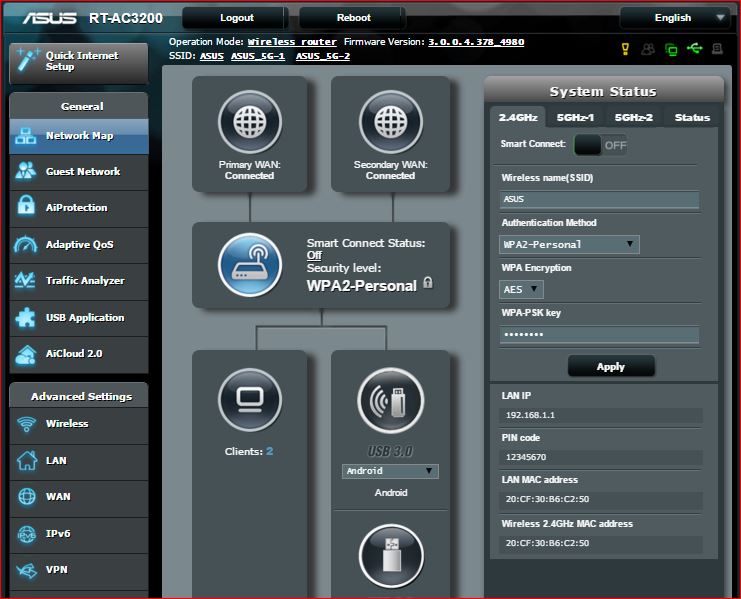Open the Adaptive QoS page
The image size is (741, 599).
tap(78, 245)
